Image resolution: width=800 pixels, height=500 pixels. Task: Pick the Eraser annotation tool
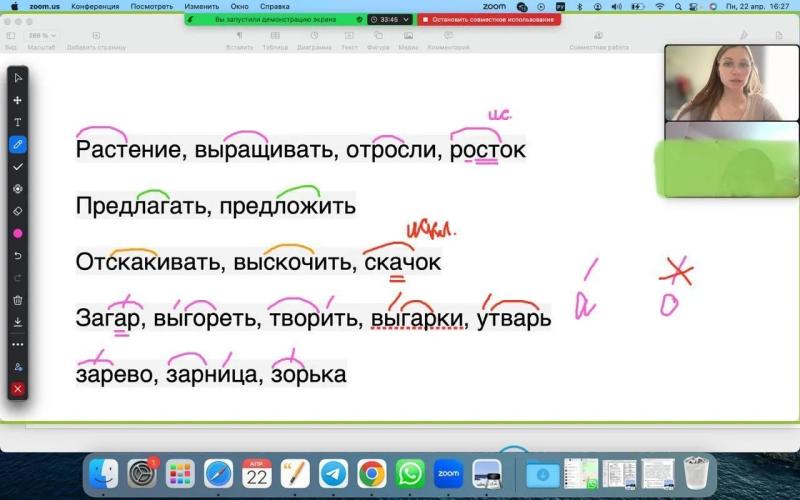tap(18, 211)
